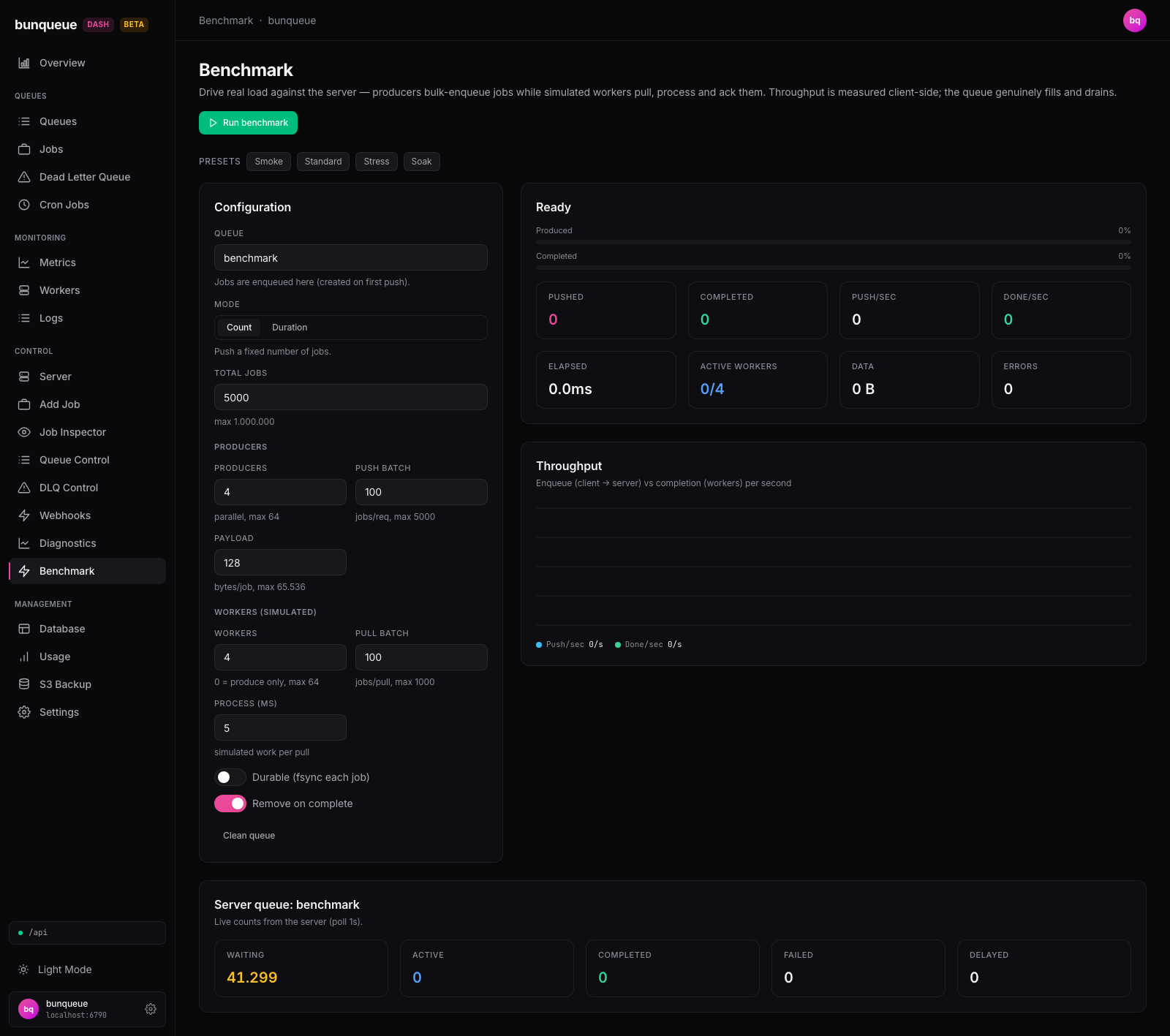Click the bq avatar at top right
This screenshot has height=1036, width=1170.
[x=1135, y=20]
